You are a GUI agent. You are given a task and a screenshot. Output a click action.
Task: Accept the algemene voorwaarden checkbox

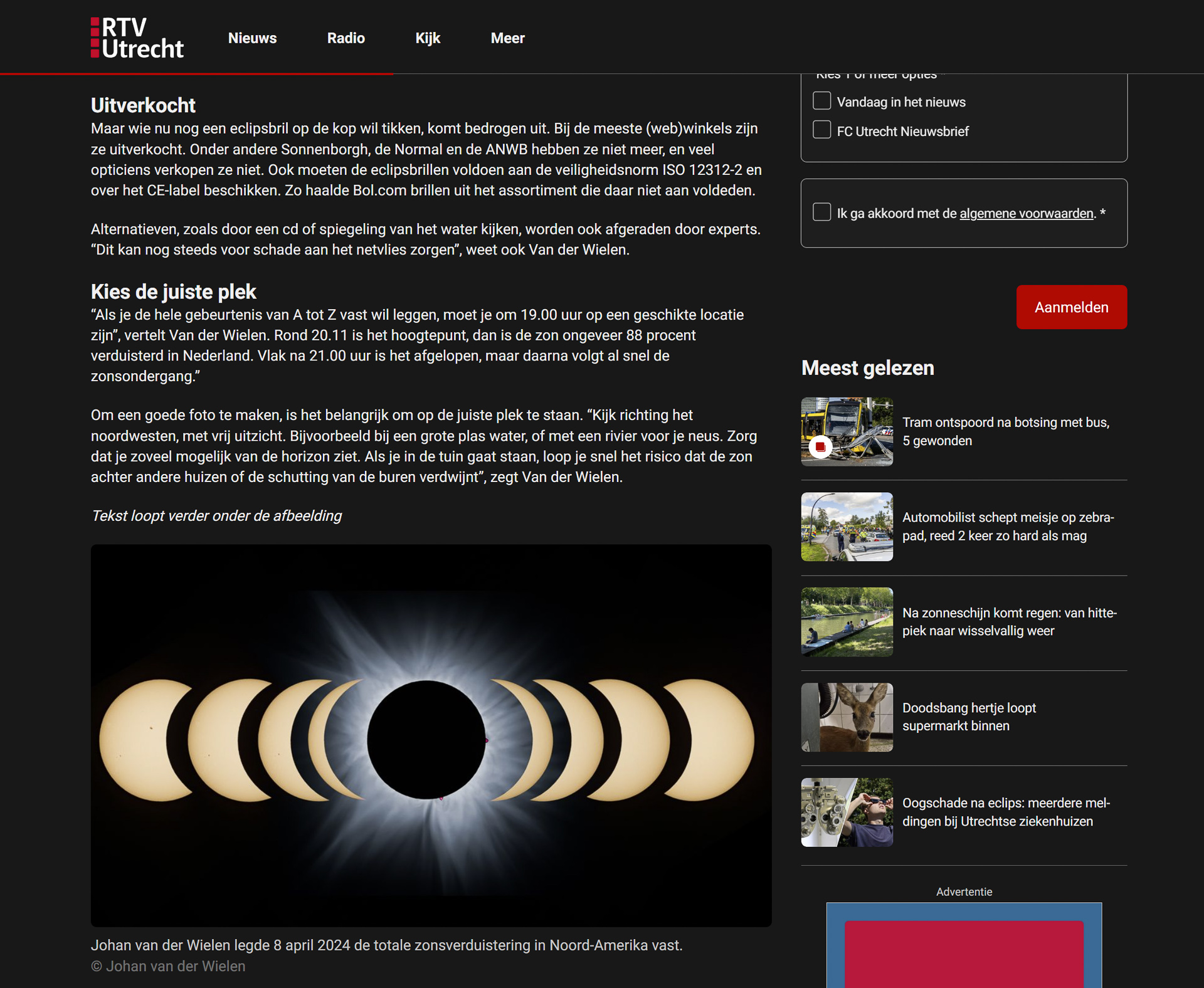[821, 212]
